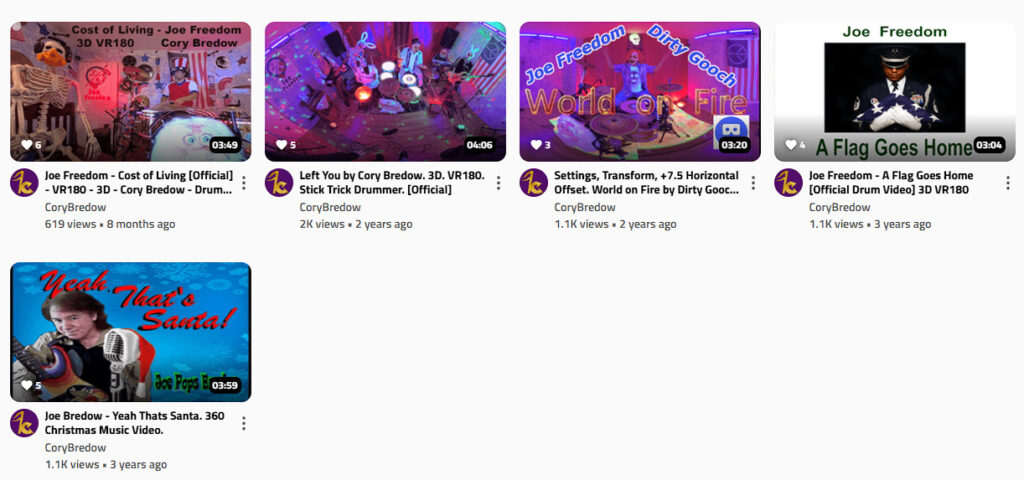Click heart icon on Yeah That's Santa thumbnail
Image resolution: width=1024 pixels, height=480 pixels.
(x=27, y=385)
